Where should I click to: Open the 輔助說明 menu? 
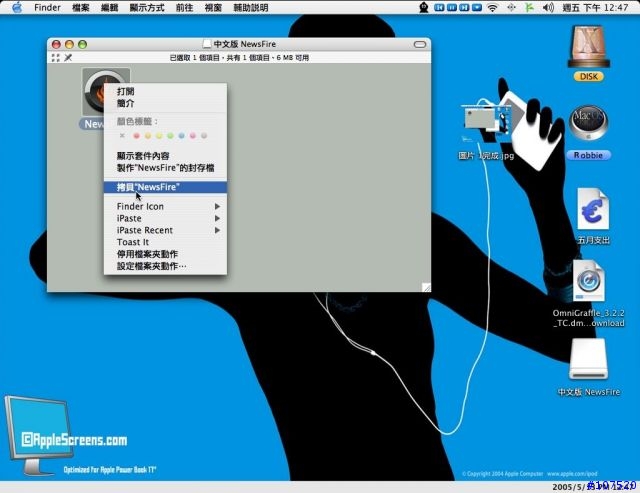(x=251, y=7)
